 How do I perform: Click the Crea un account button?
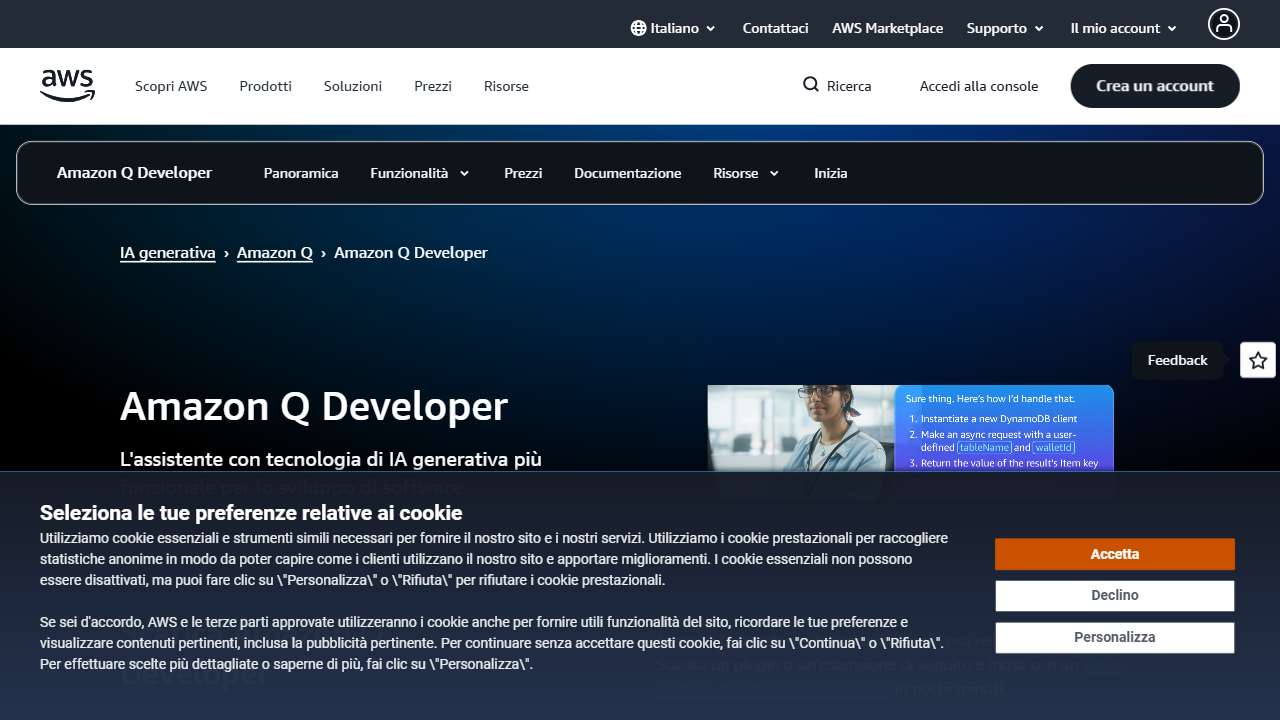pyautogui.click(x=1154, y=86)
